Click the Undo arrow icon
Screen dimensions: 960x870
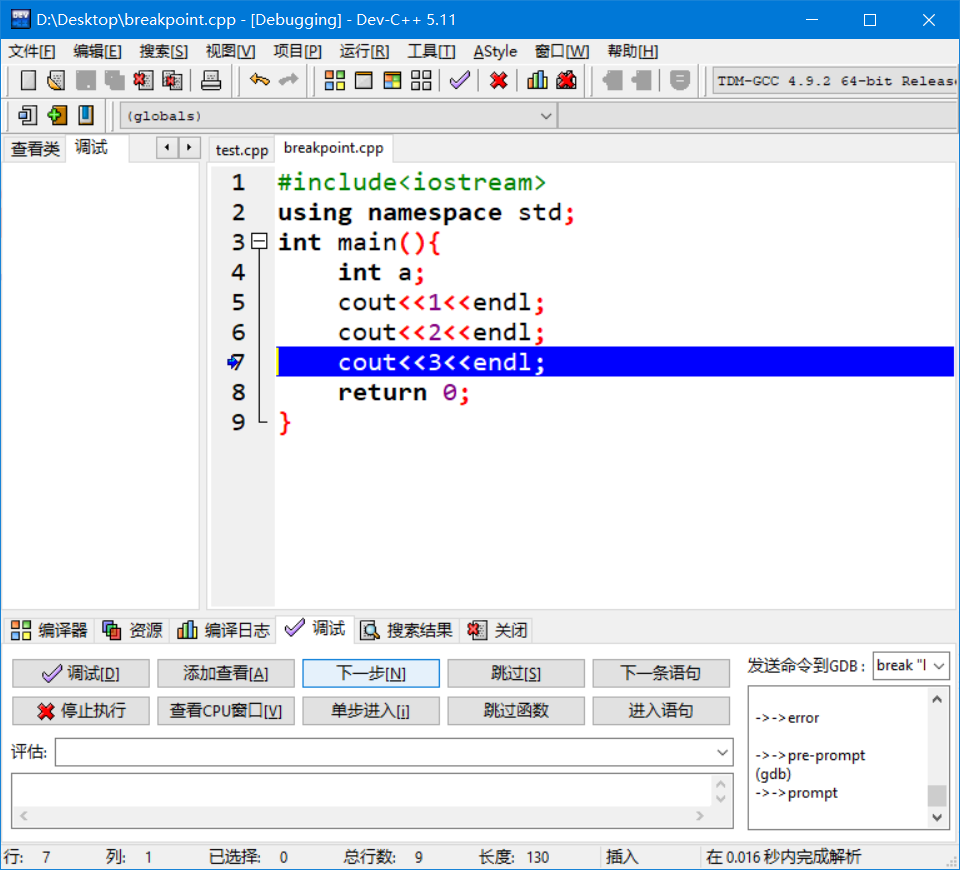tap(258, 82)
